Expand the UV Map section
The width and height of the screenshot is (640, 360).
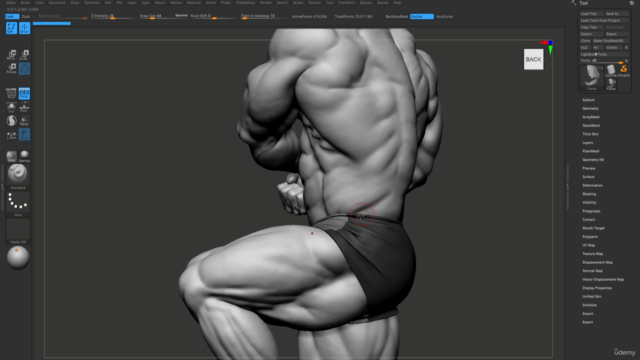pyautogui.click(x=589, y=245)
